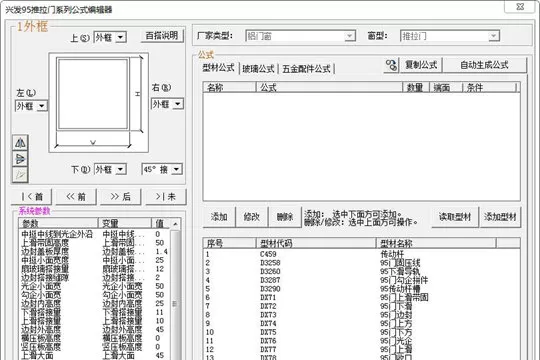The image size is (540, 360).
Task: Select parameter 横压板高度
Action: (x=95, y=338)
